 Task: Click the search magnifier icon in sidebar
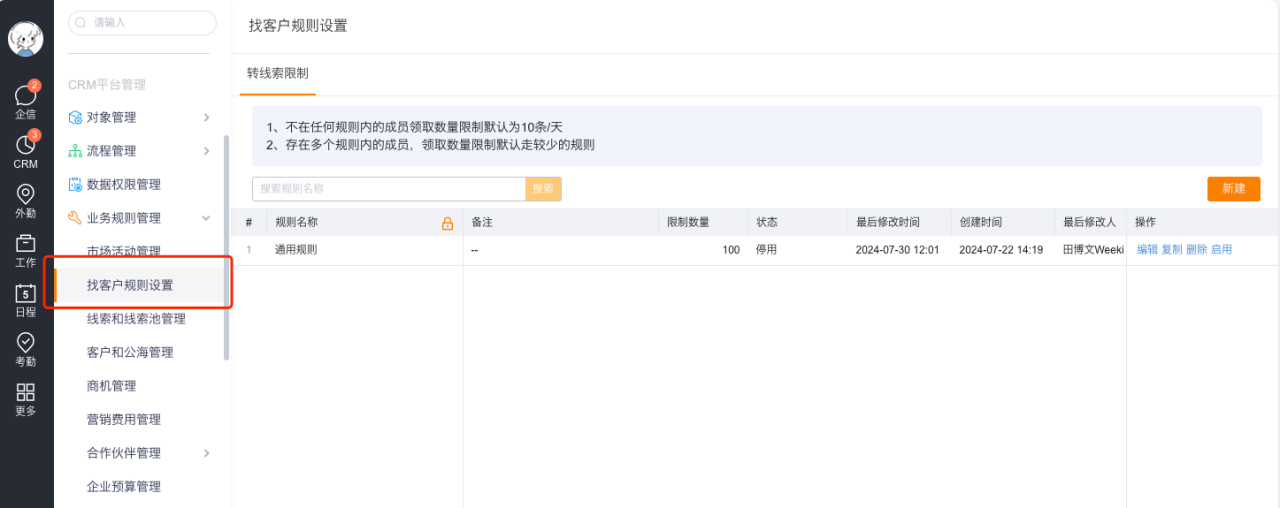[81, 22]
